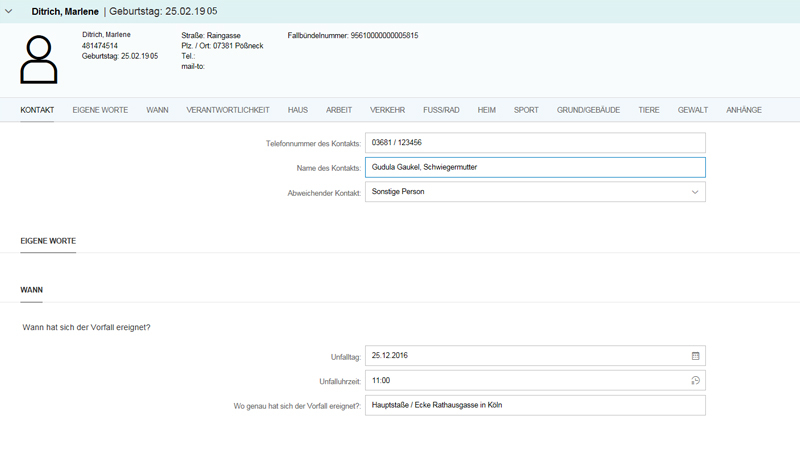
Task: Open the EIGENE WORTE tab
Action: coord(100,110)
